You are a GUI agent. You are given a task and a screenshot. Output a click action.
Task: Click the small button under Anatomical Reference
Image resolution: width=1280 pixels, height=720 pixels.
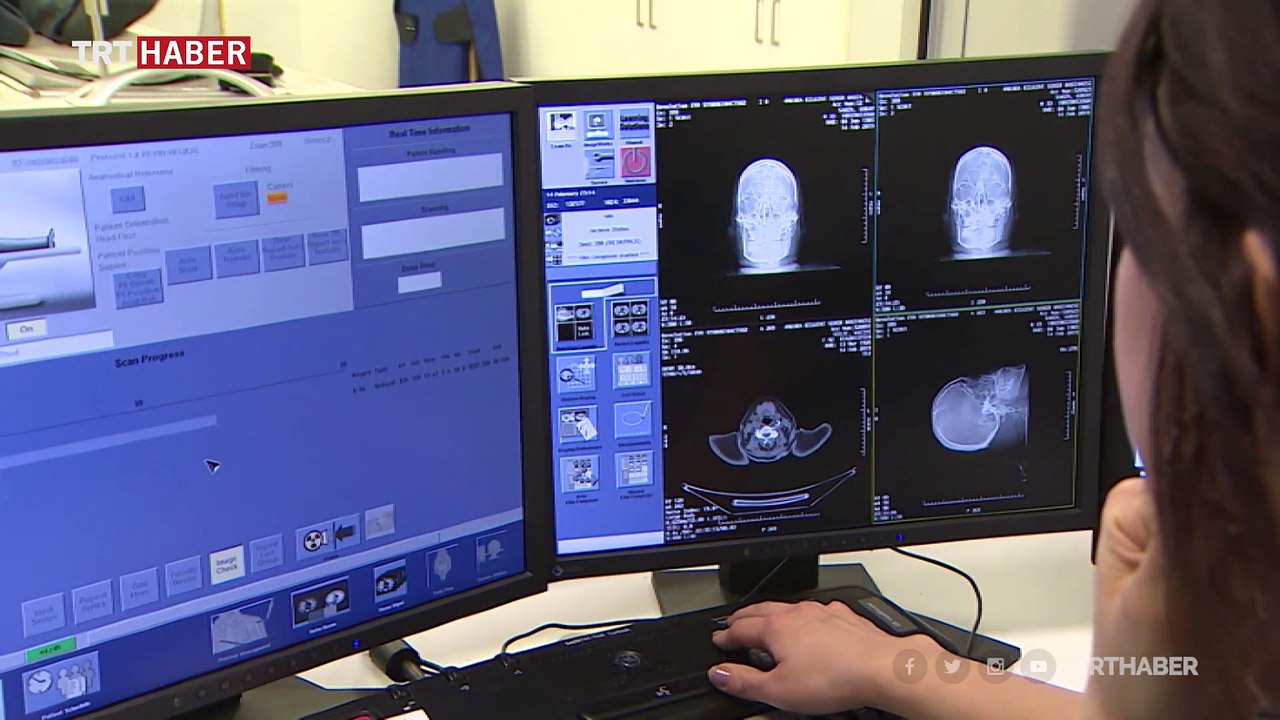pyautogui.click(x=127, y=200)
